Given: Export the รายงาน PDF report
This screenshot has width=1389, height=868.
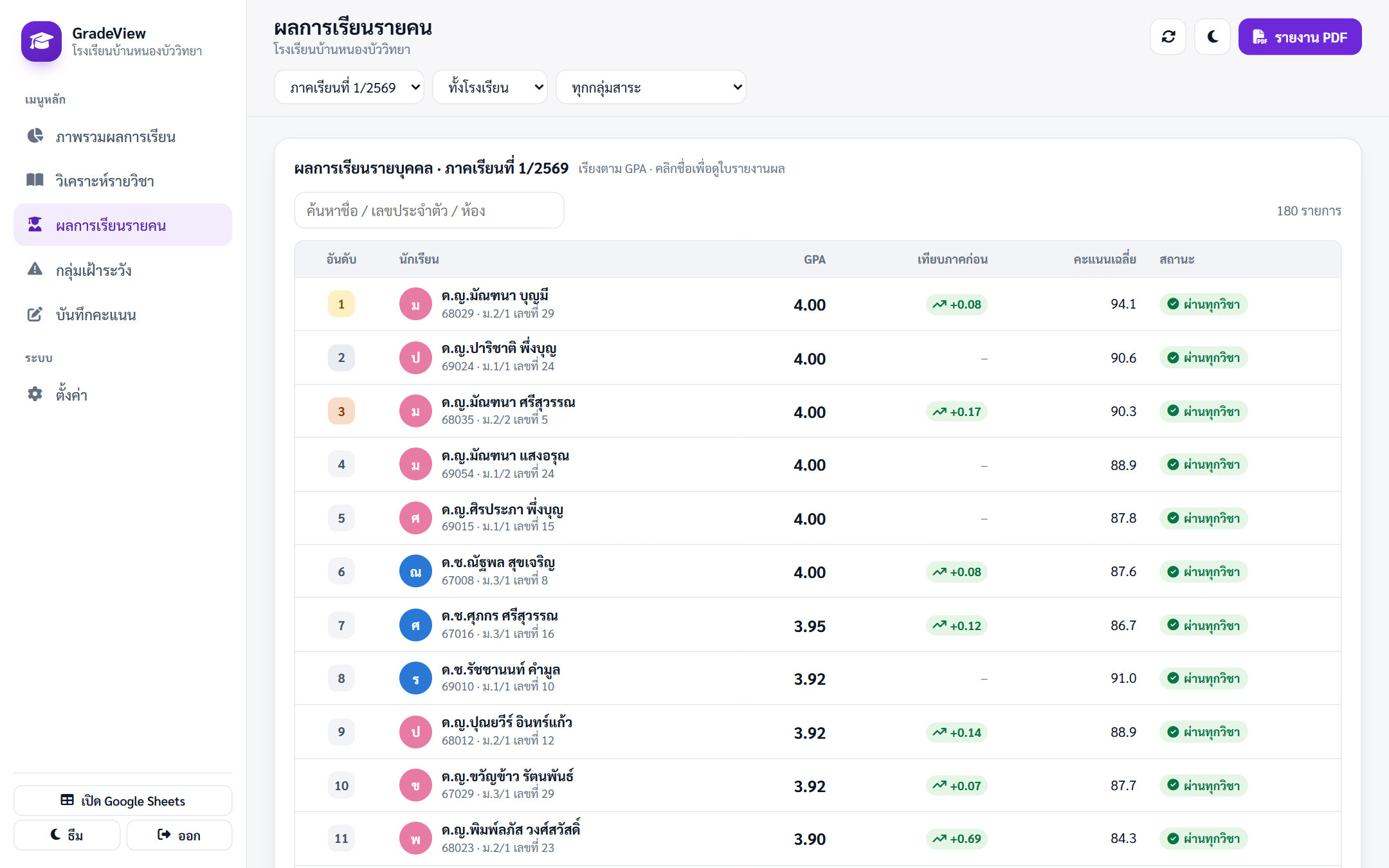Looking at the screenshot, I should tap(1300, 37).
